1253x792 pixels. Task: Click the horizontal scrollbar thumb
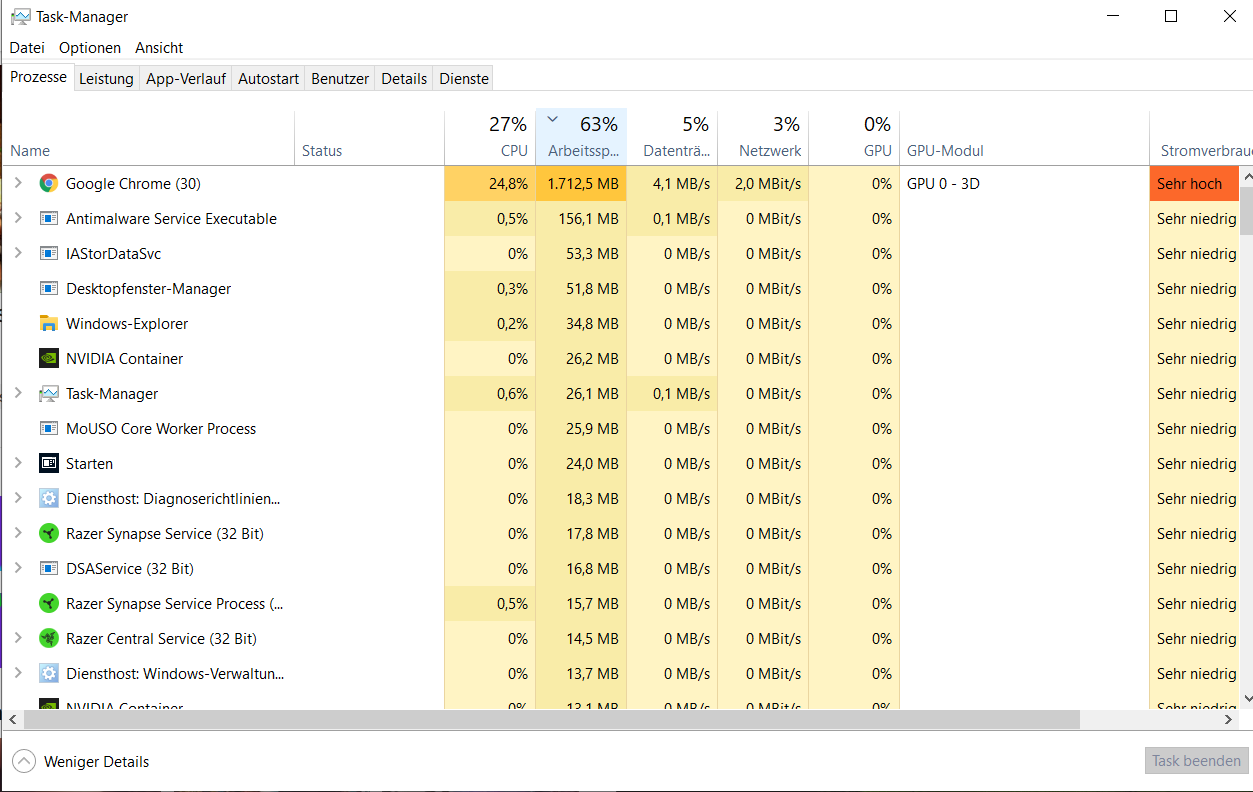click(550, 719)
